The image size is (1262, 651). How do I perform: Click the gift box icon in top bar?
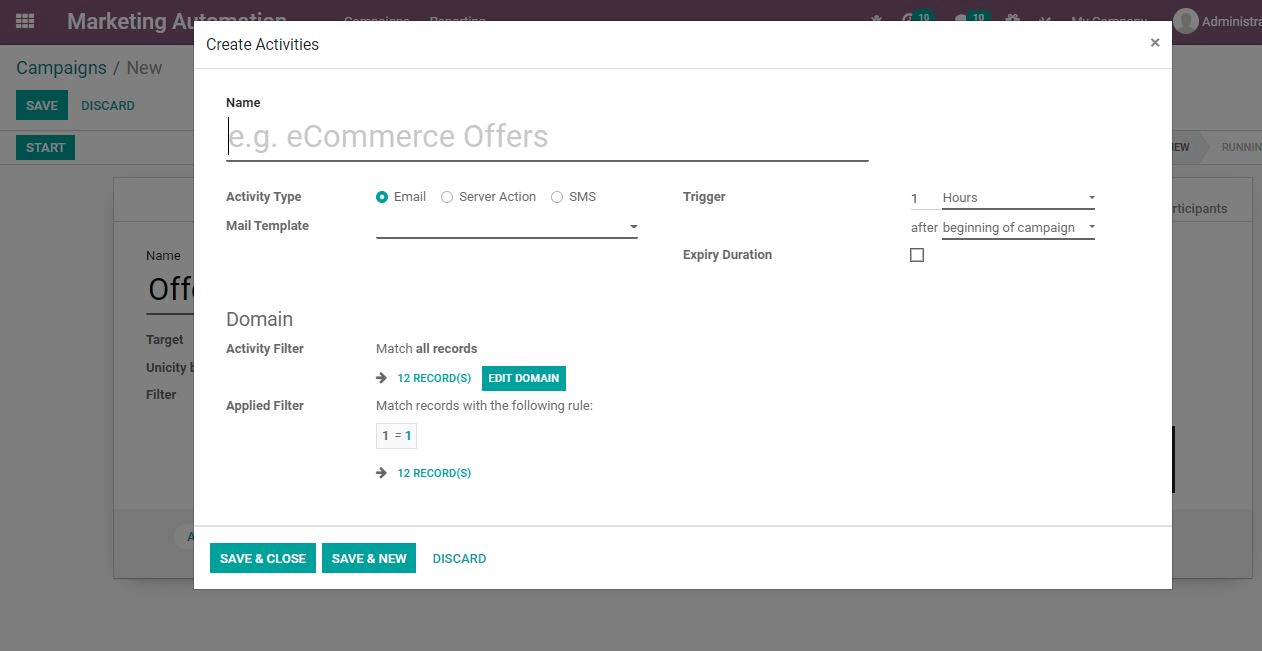coord(1012,19)
